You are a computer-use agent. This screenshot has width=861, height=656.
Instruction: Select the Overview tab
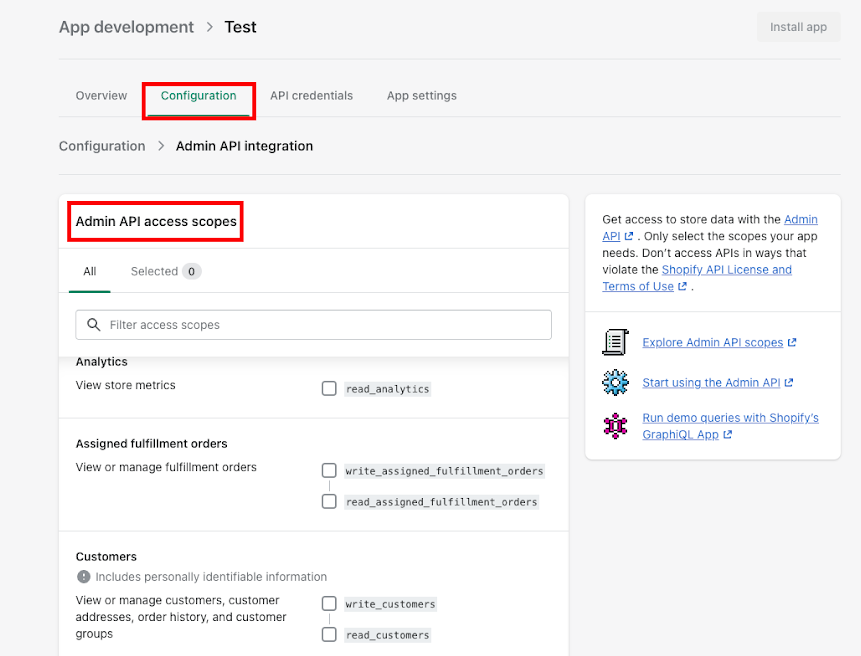(101, 95)
